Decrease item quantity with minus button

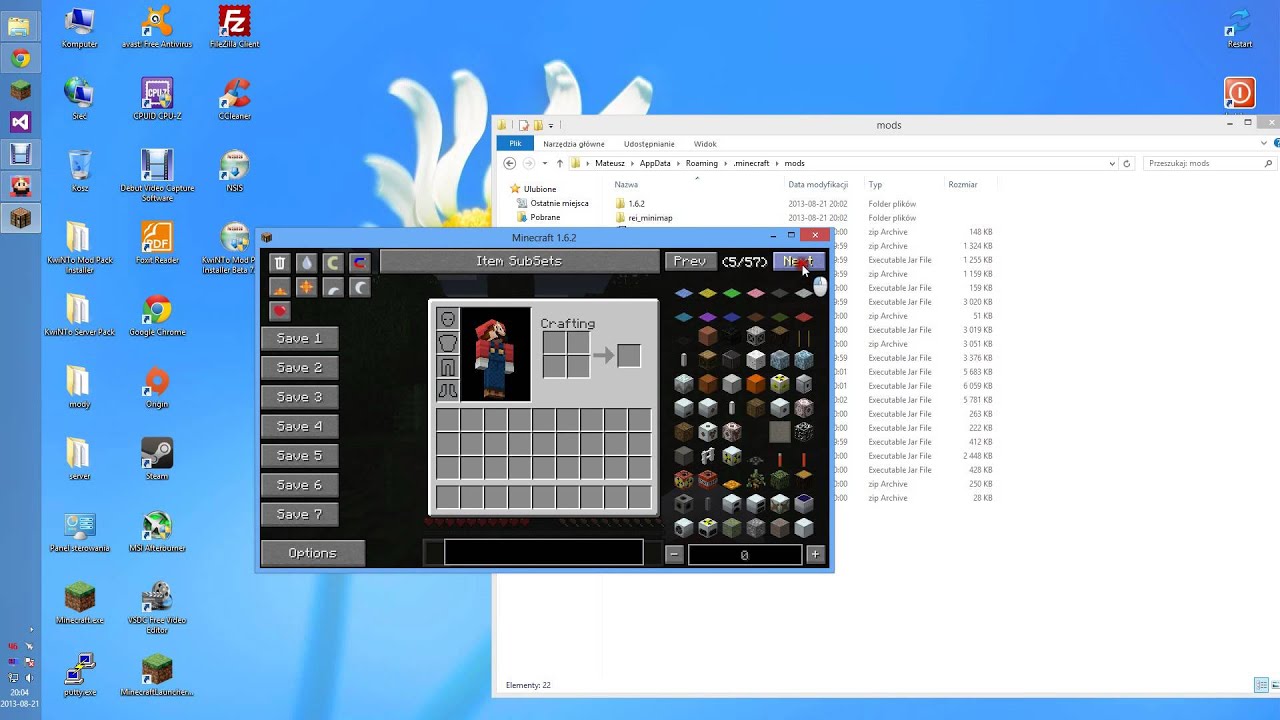point(675,554)
